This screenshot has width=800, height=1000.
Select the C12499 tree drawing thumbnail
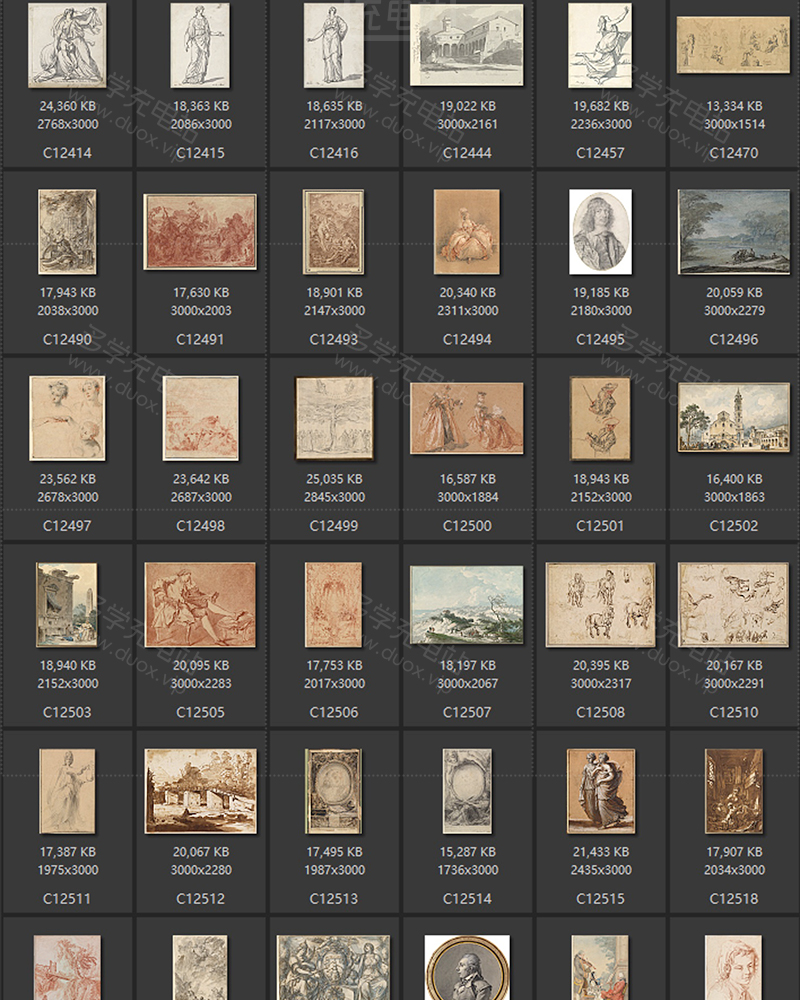[334, 418]
